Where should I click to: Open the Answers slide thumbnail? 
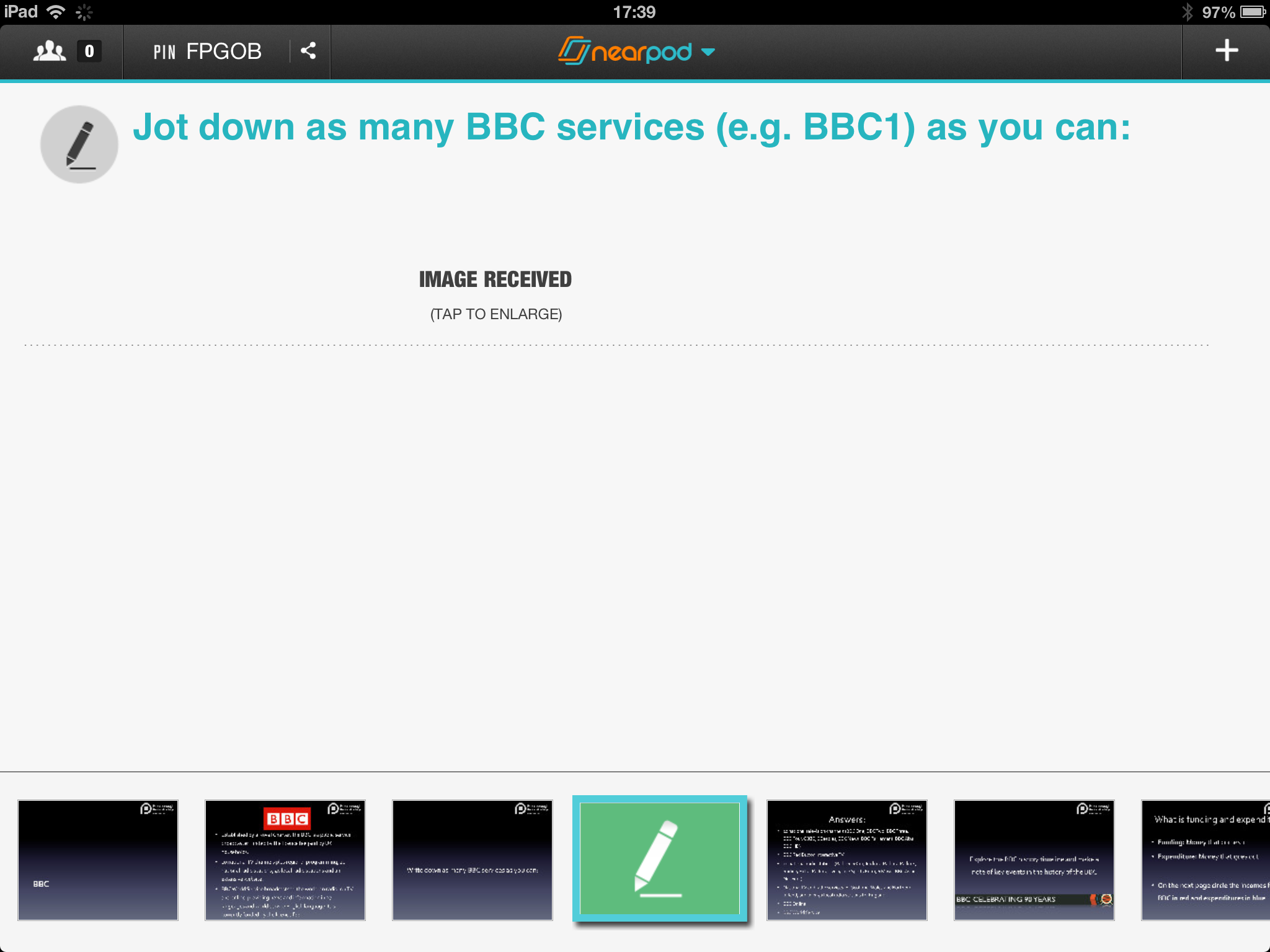[x=847, y=860]
